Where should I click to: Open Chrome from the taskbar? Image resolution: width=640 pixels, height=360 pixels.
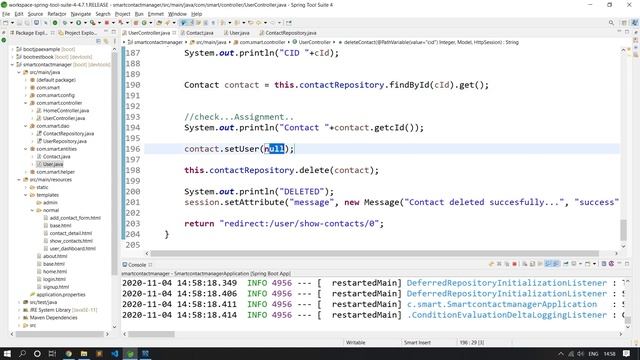tap(69, 353)
